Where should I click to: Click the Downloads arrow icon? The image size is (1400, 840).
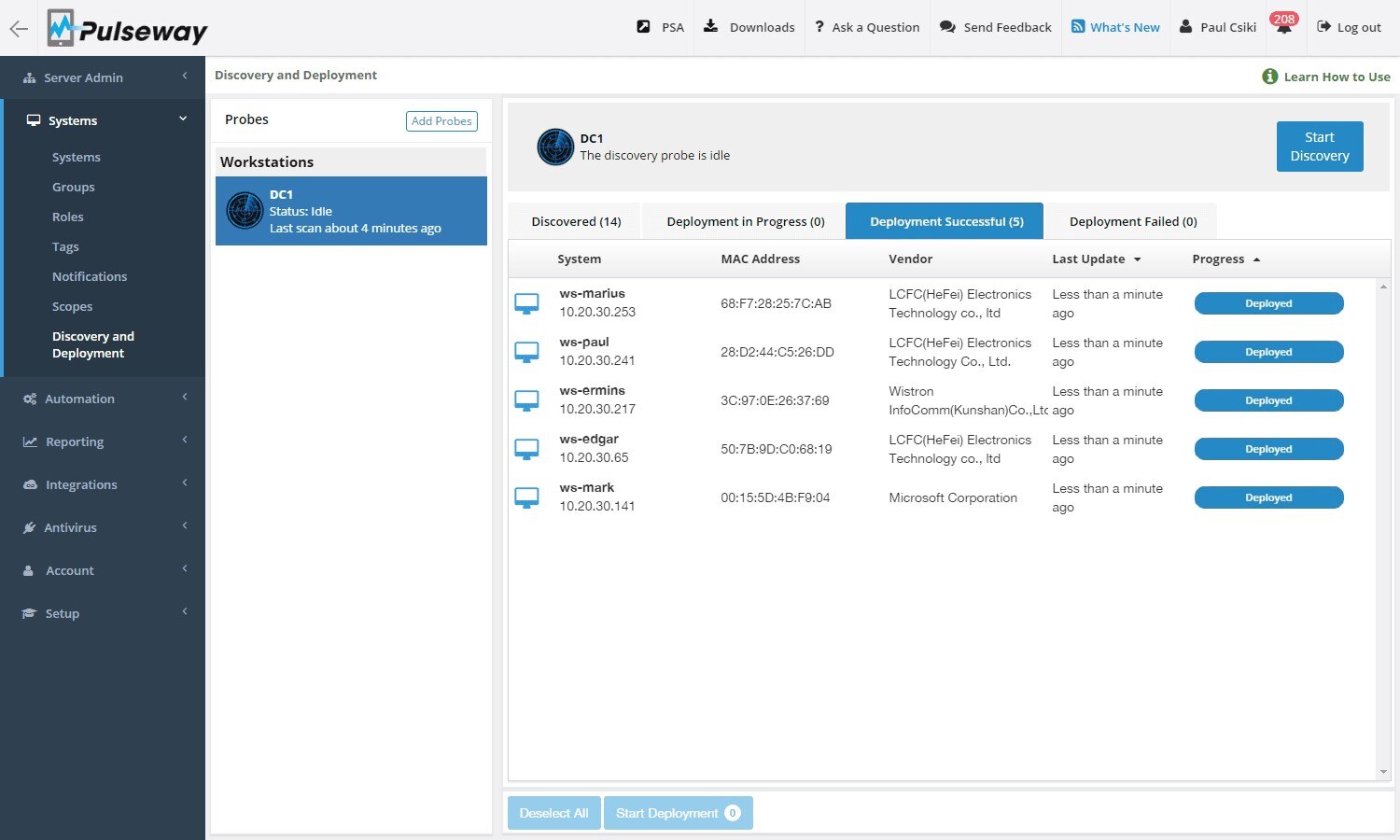point(710,26)
